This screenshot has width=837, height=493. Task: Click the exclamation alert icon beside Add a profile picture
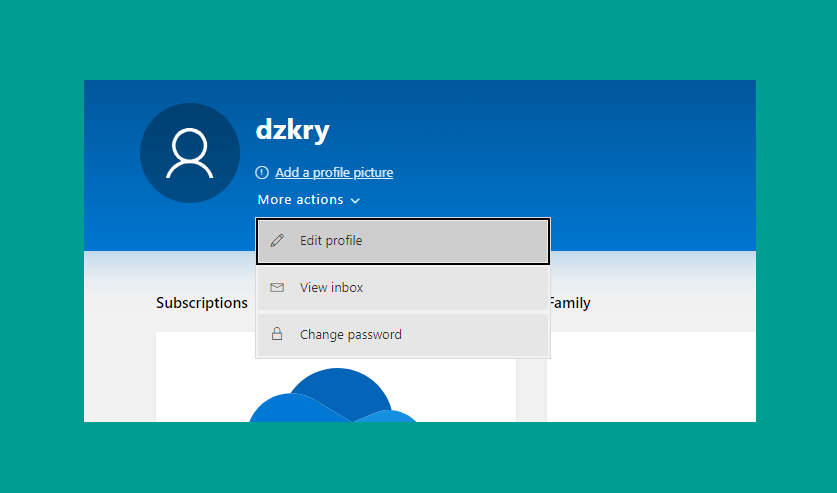tap(262, 172)
